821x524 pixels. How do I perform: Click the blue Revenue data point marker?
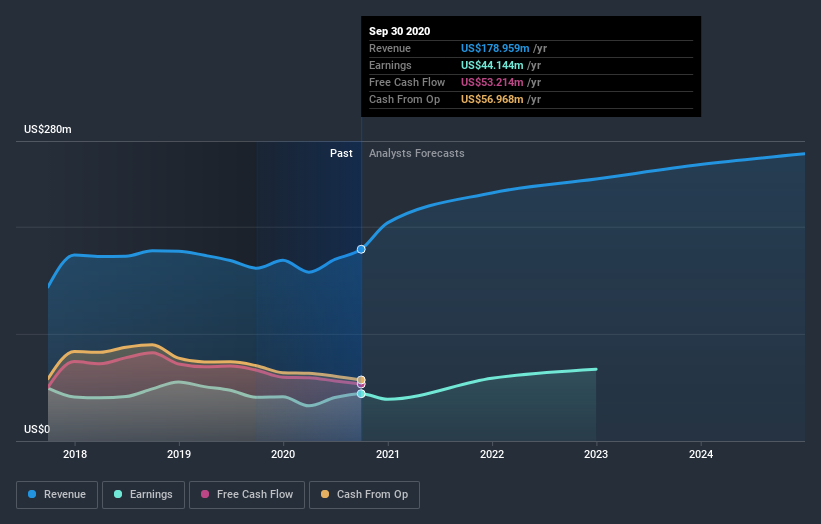point(361,249)
